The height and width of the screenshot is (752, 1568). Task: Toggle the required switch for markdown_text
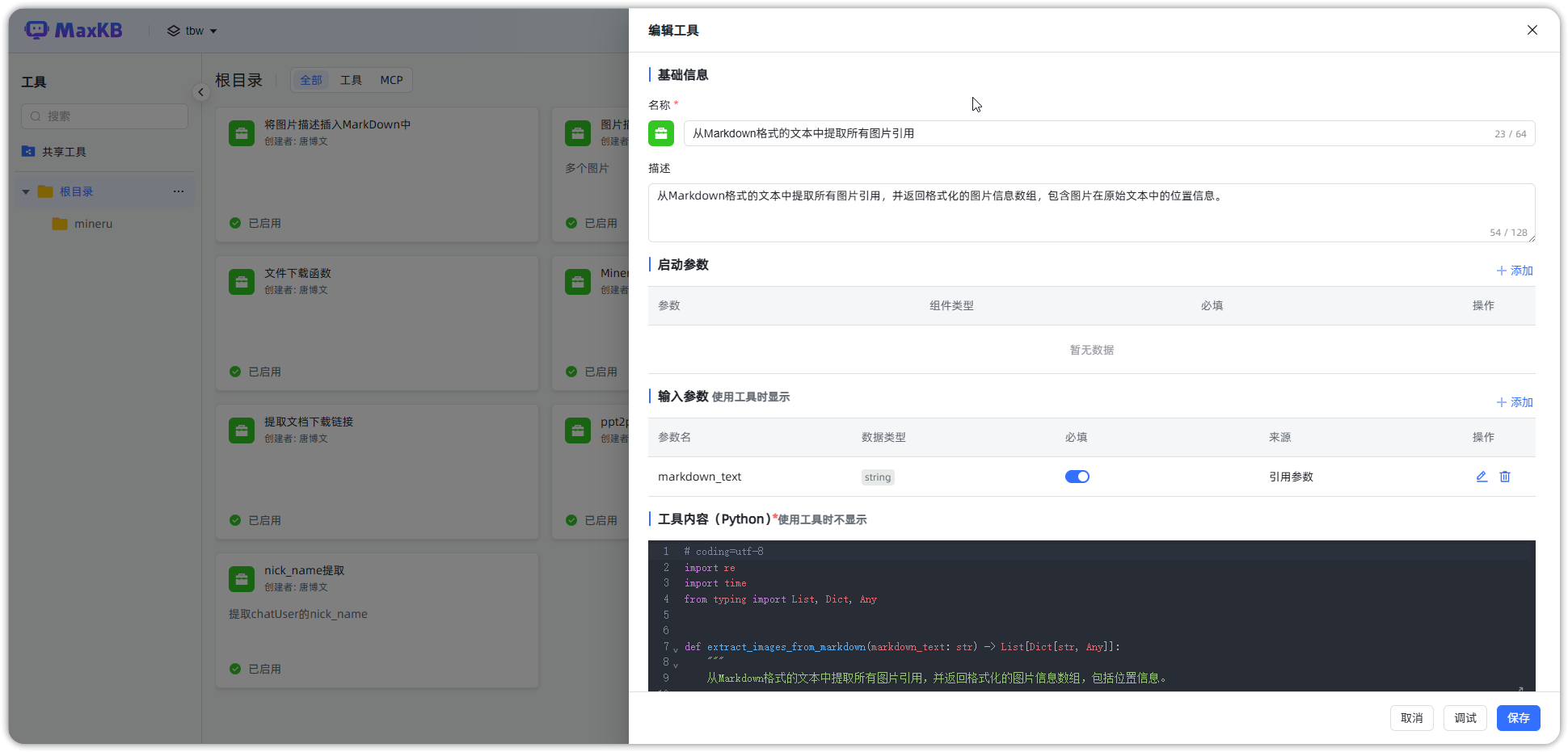(x=1077, y=477)
